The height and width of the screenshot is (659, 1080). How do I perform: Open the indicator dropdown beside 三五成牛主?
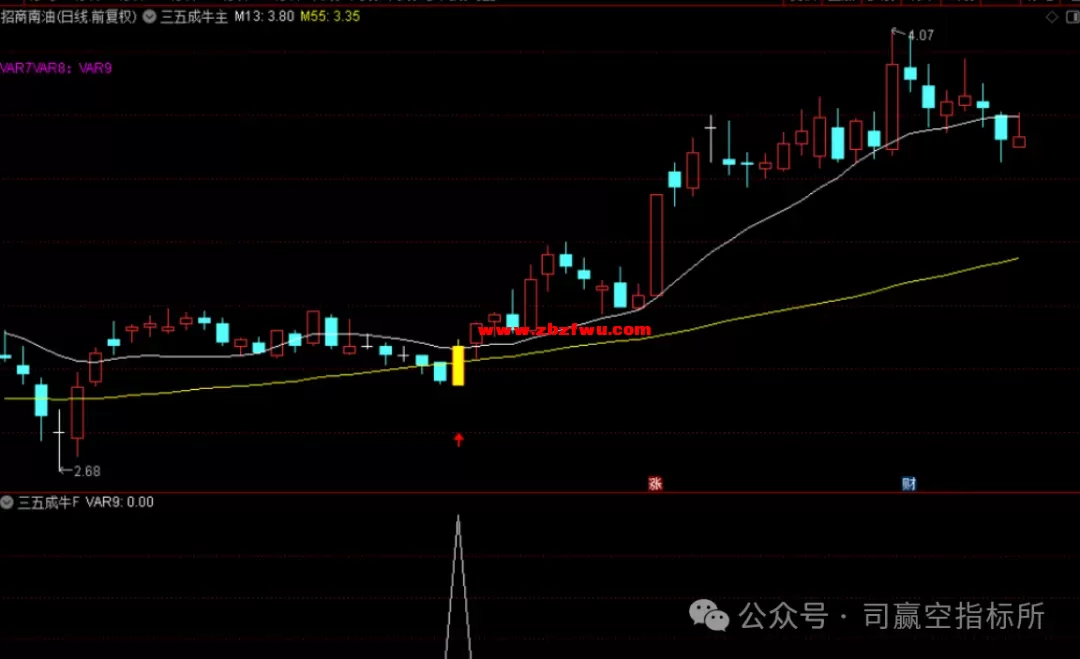click(149, 17)
